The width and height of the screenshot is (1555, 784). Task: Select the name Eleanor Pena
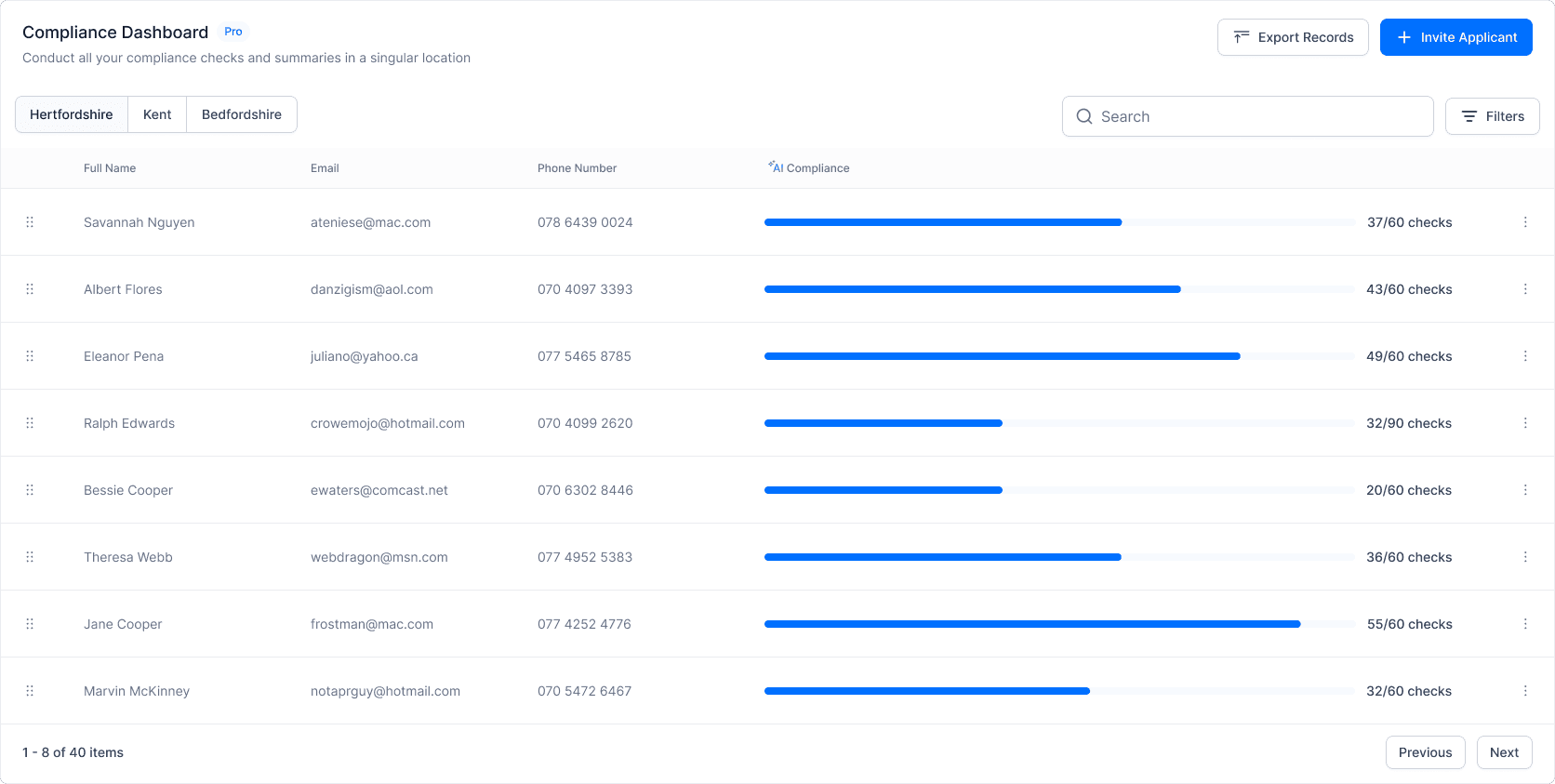pyautogui.click(x=124, y=356)
